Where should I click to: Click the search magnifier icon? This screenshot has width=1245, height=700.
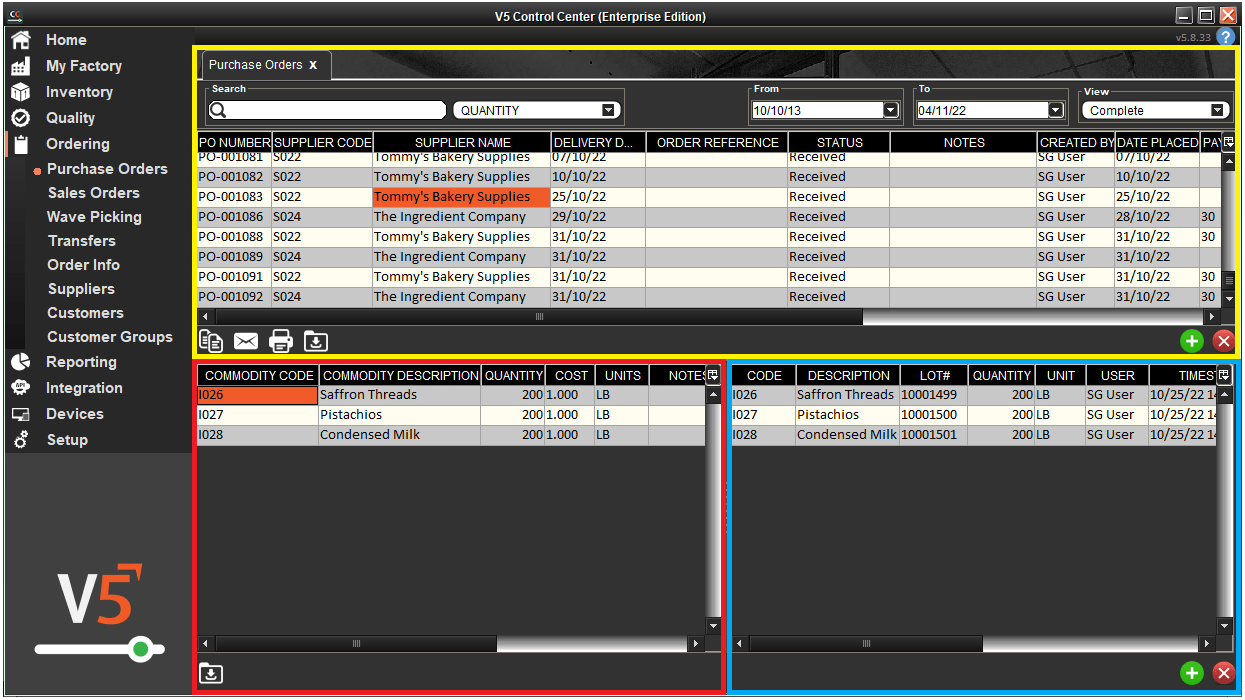point(218,110)
